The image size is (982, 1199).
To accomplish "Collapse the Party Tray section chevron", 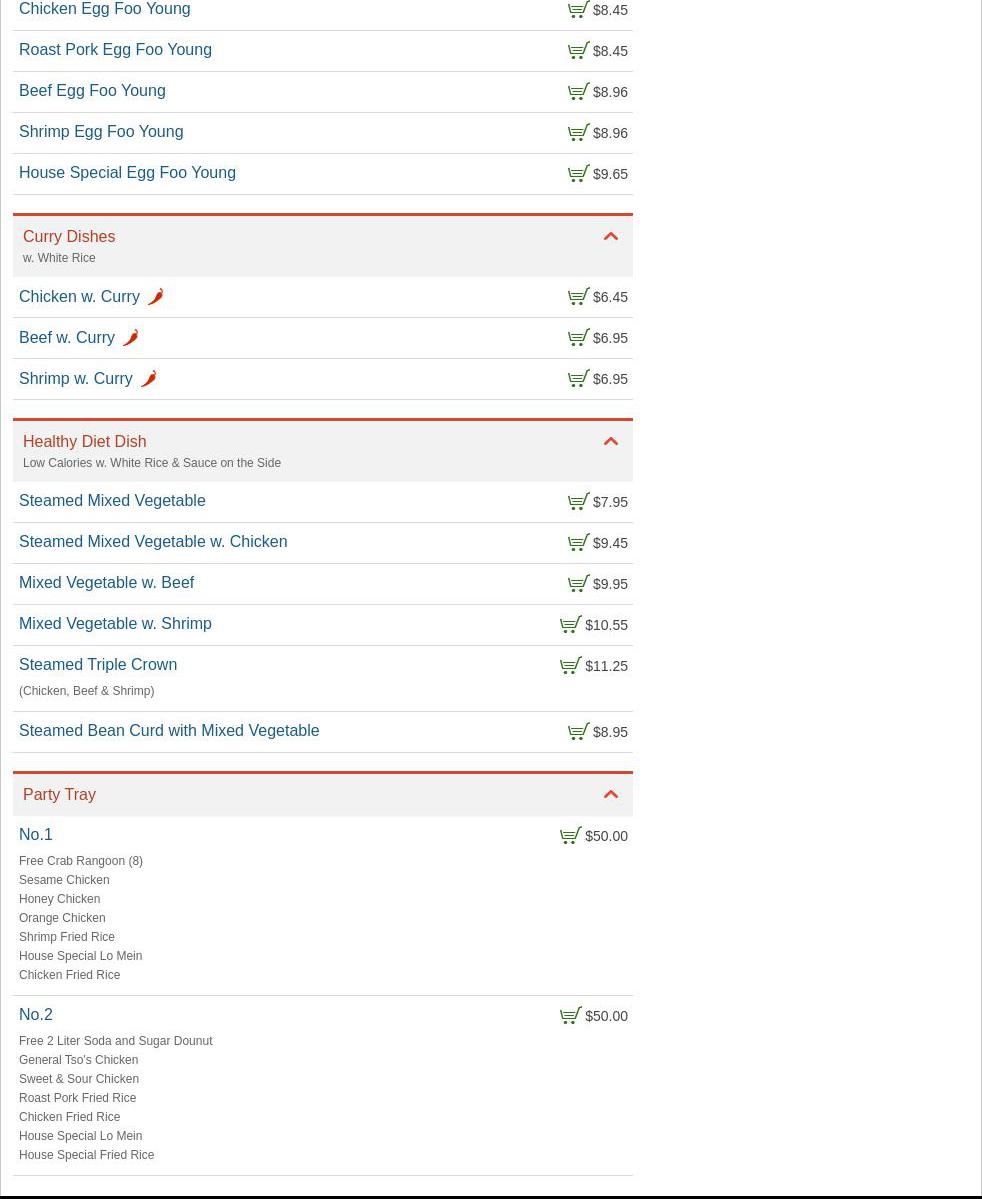I will tap(610, 795).
